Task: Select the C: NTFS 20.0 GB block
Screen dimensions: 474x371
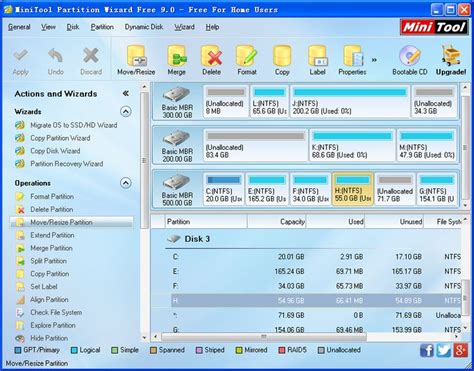Action: click(x=223, y=189)
